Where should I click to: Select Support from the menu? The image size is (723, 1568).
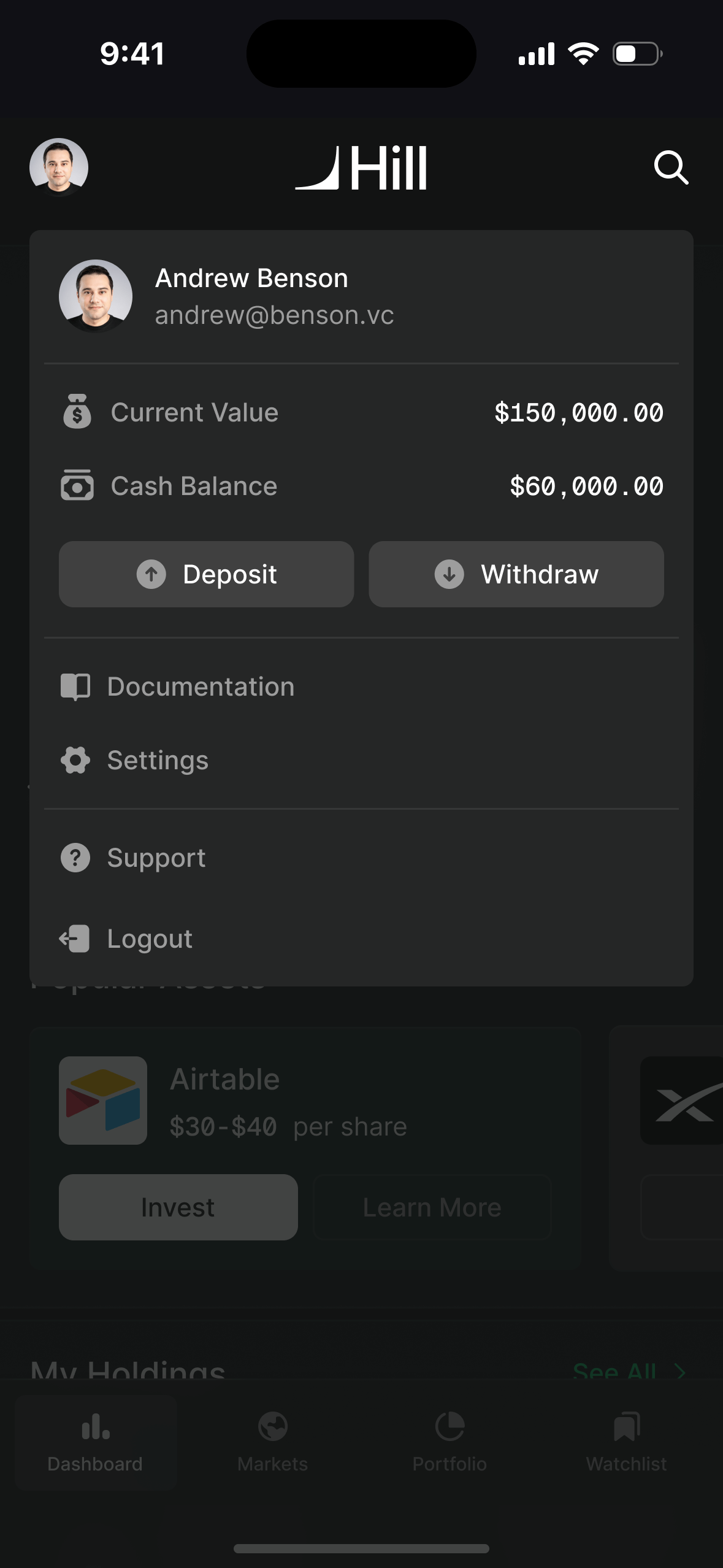click(x=156, y=858)
